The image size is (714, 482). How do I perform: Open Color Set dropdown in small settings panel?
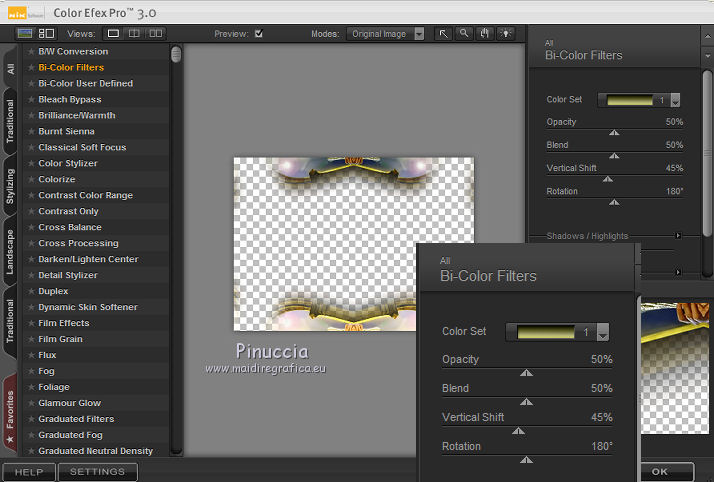click(x=675, y=100)
